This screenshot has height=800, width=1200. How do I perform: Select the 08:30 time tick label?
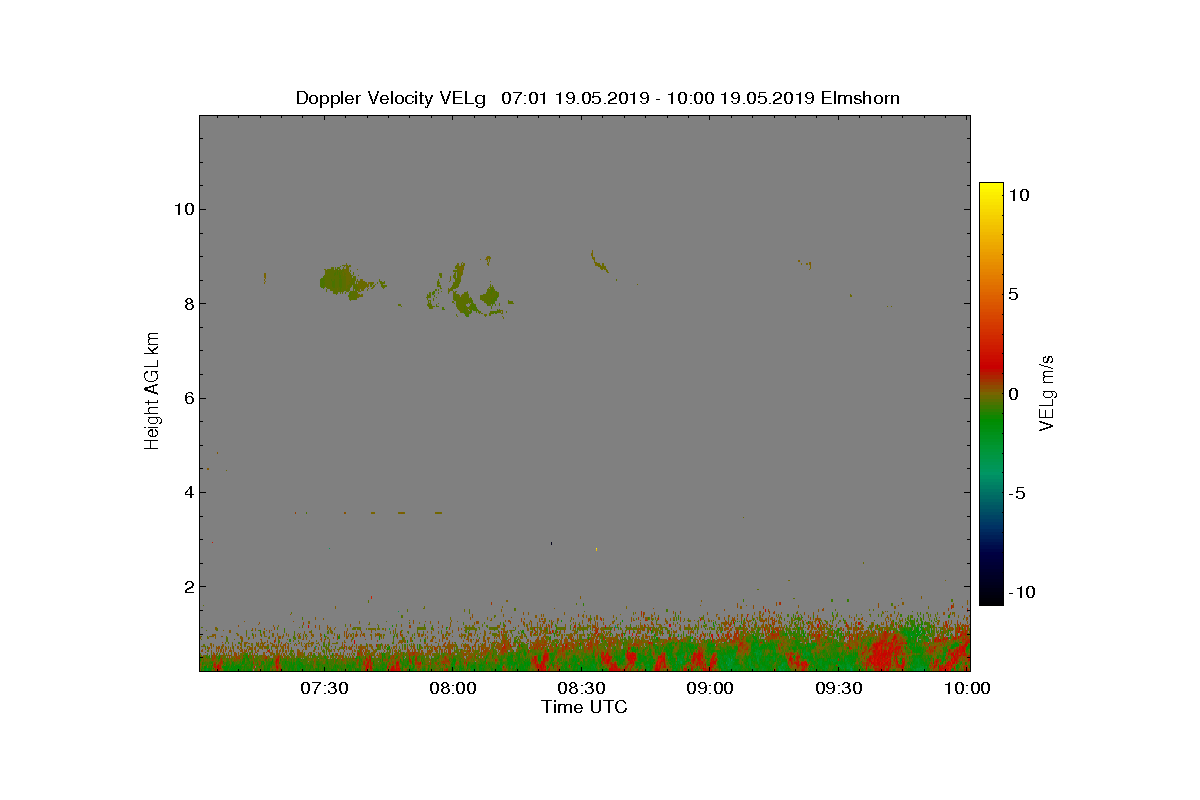(582, 688)
